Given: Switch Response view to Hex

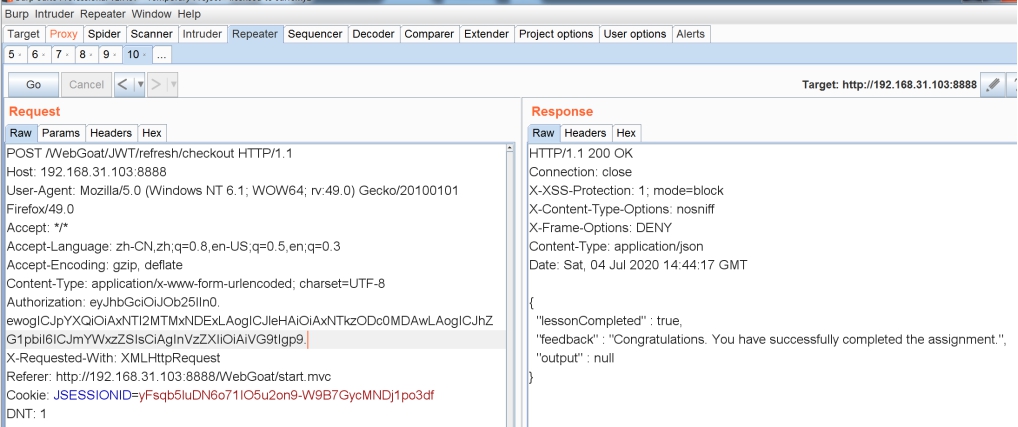Looking at the screenshot, I should pyautogui.click(x=626, y=133).
